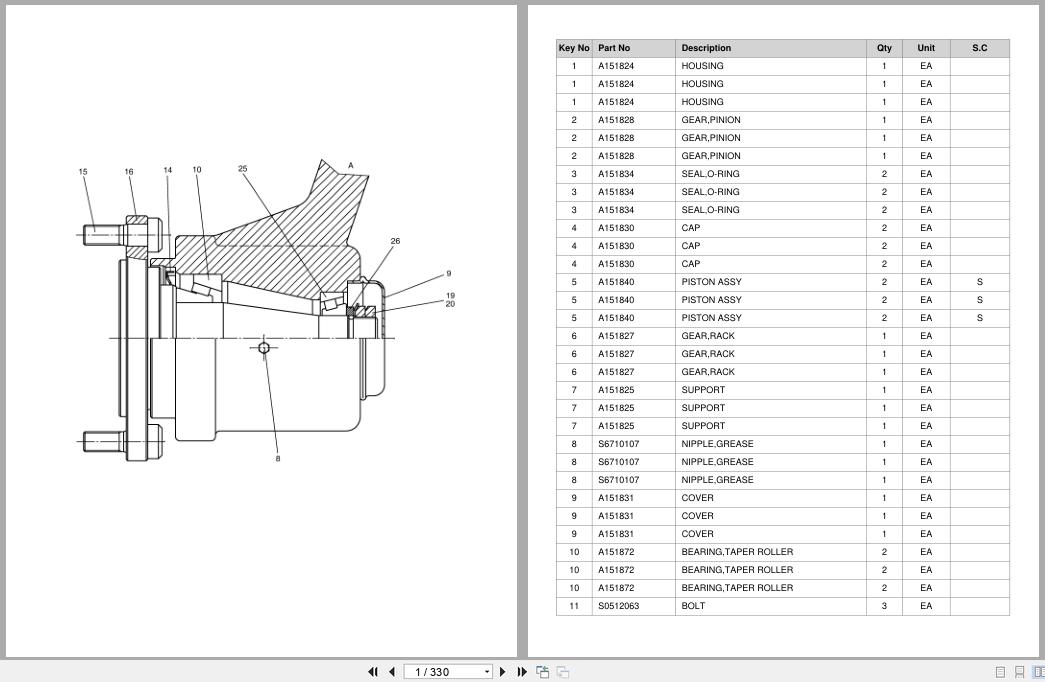Click callout 19 in the diagram
The image size is (1045, 682).
[451, 295]
